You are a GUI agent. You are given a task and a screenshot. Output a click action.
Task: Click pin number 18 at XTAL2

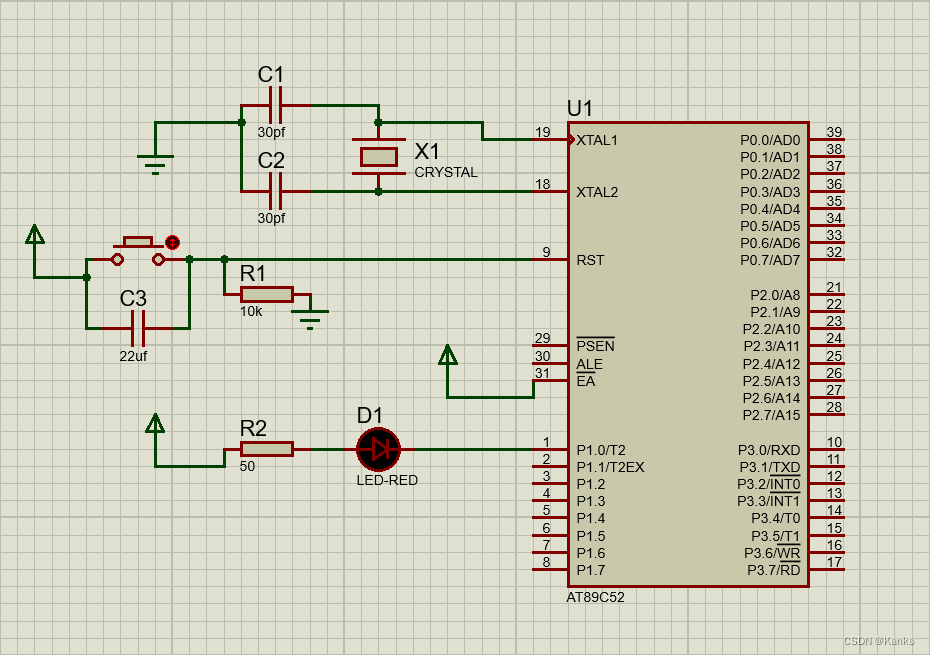[x=543, y=184]
